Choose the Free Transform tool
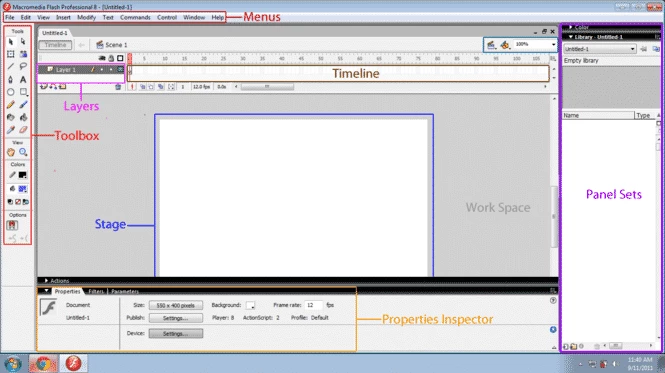This screenshot has width=665, height=373. click(11, 54)
